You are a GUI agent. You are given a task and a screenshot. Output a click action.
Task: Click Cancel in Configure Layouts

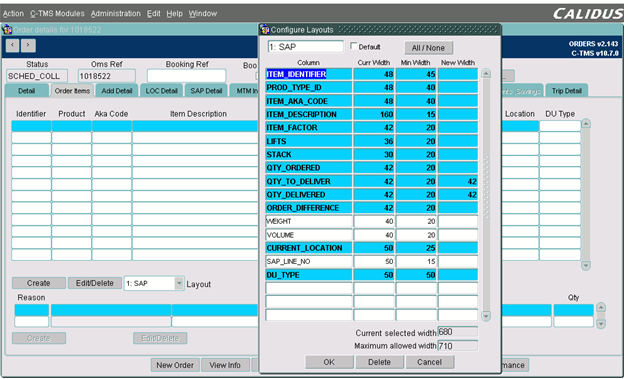tap(429, 362)
